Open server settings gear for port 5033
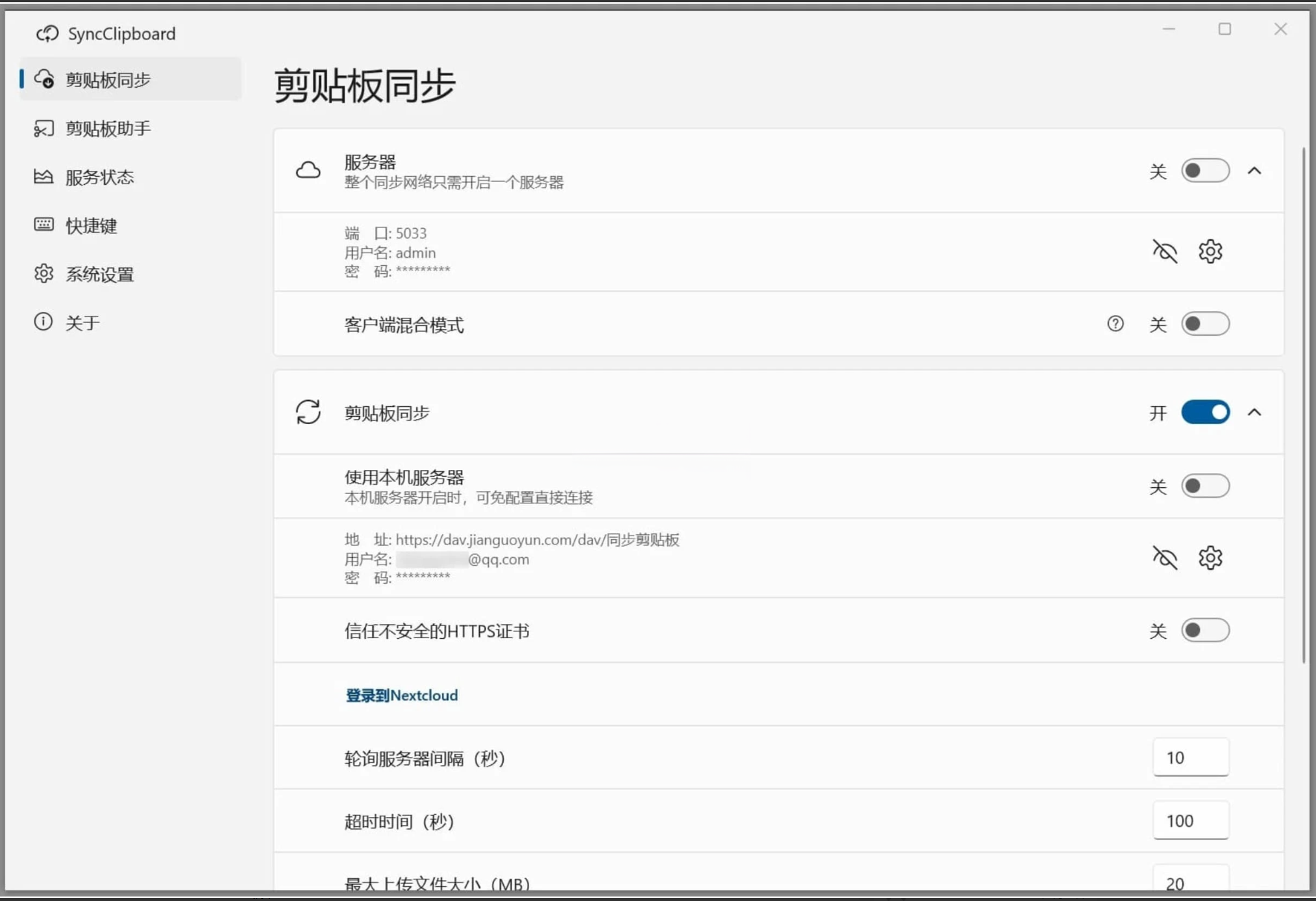The height and width of the screenshot is (901, 1316). click(1210, 252)
